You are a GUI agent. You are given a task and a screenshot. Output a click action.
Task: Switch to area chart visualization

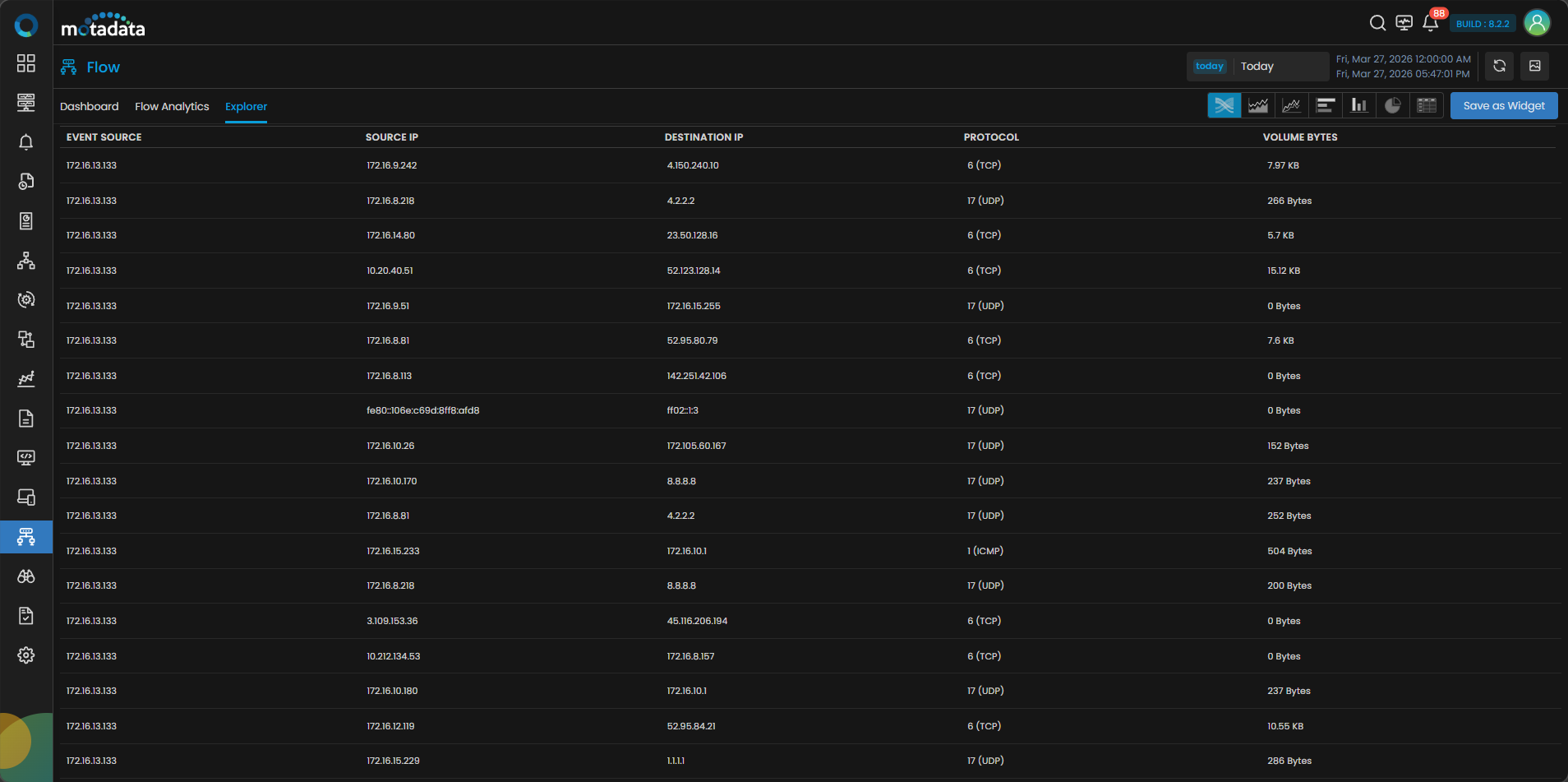point(1257,105)
